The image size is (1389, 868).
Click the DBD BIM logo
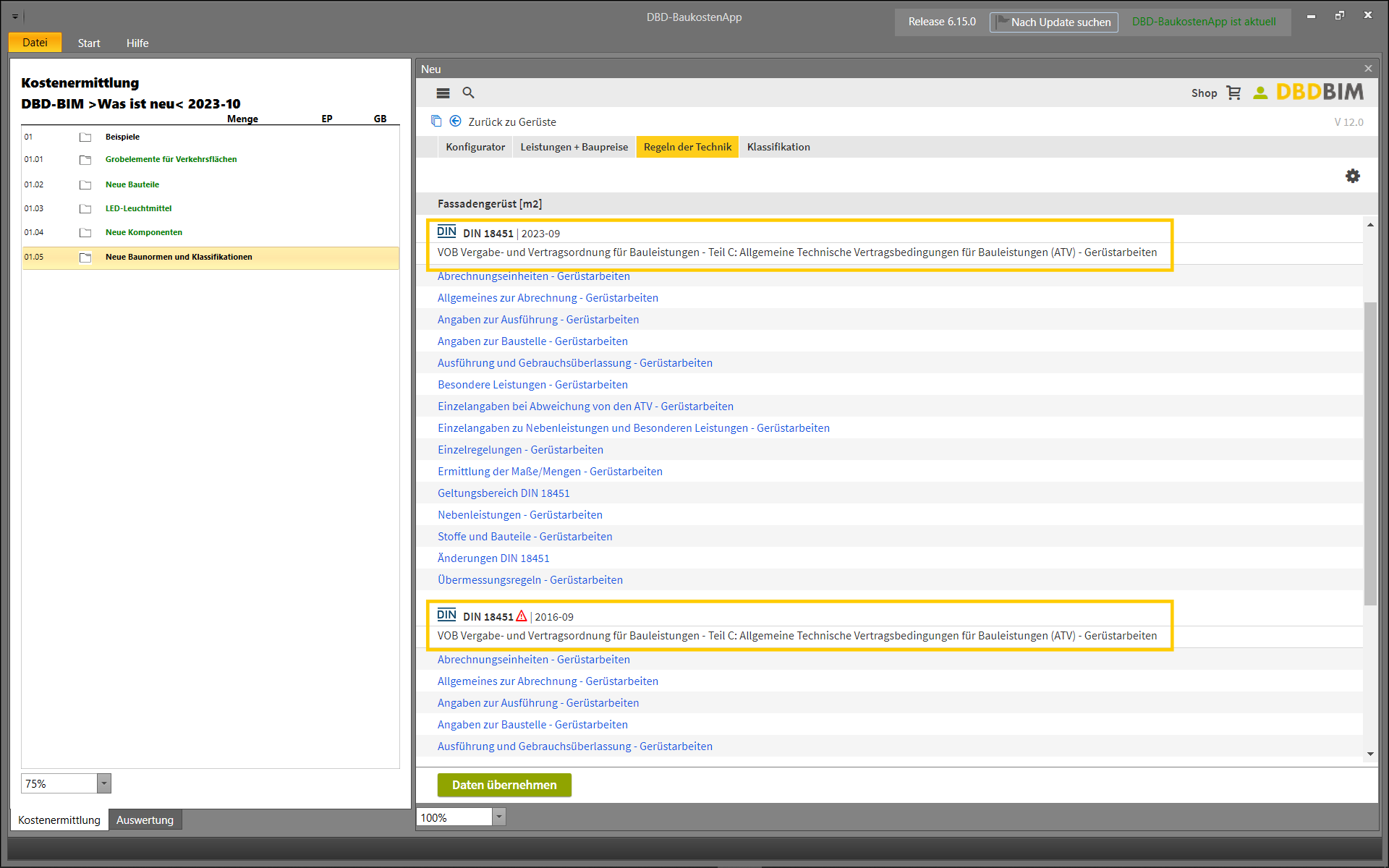pos(1320,92)
